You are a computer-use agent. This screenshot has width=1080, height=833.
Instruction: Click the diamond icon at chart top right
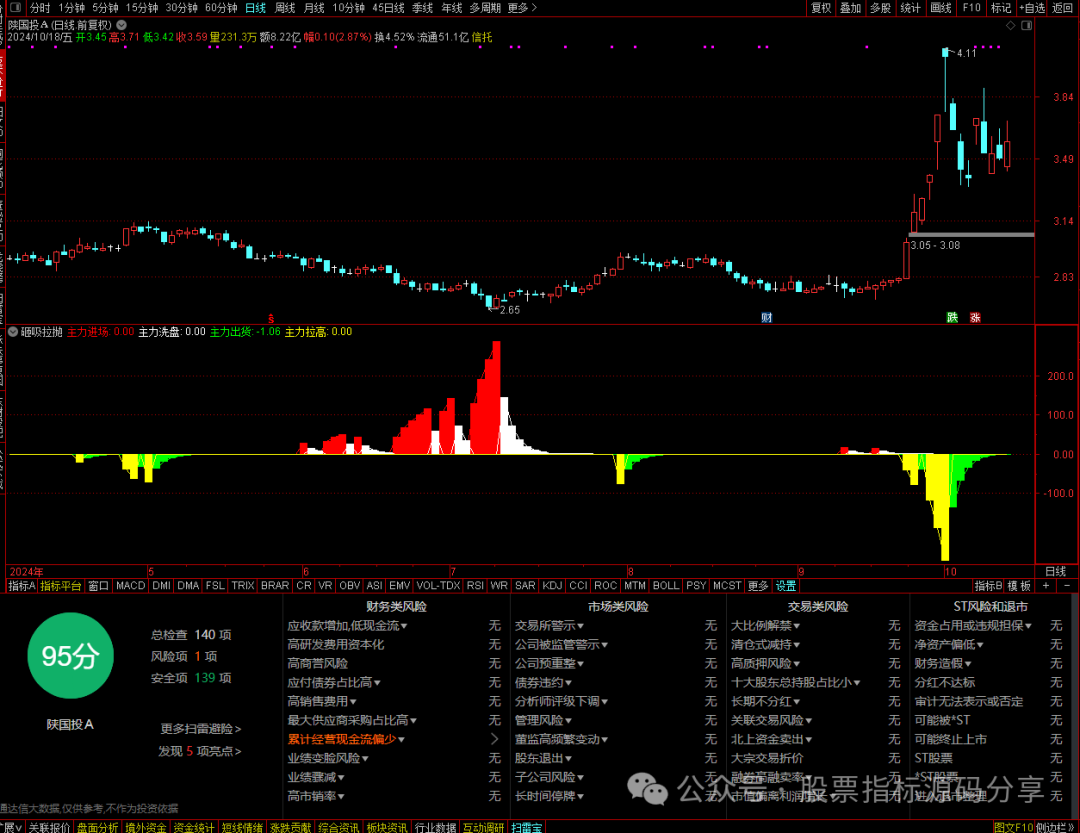point(1010,25)
